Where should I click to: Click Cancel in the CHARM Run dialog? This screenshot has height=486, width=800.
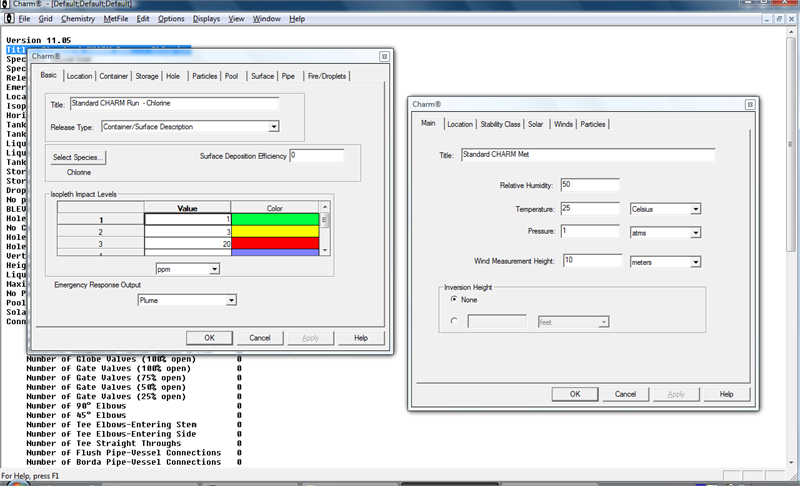(x=259, y=338)
